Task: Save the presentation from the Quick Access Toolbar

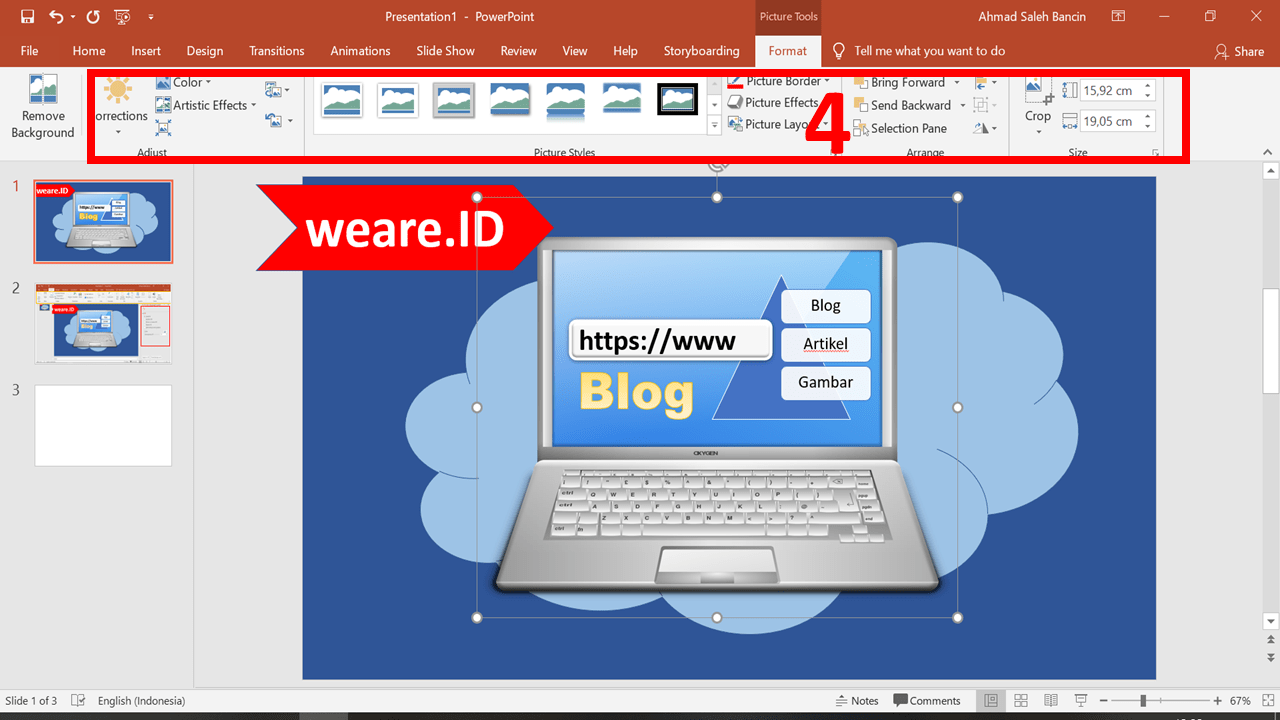Action: [27, 17]
